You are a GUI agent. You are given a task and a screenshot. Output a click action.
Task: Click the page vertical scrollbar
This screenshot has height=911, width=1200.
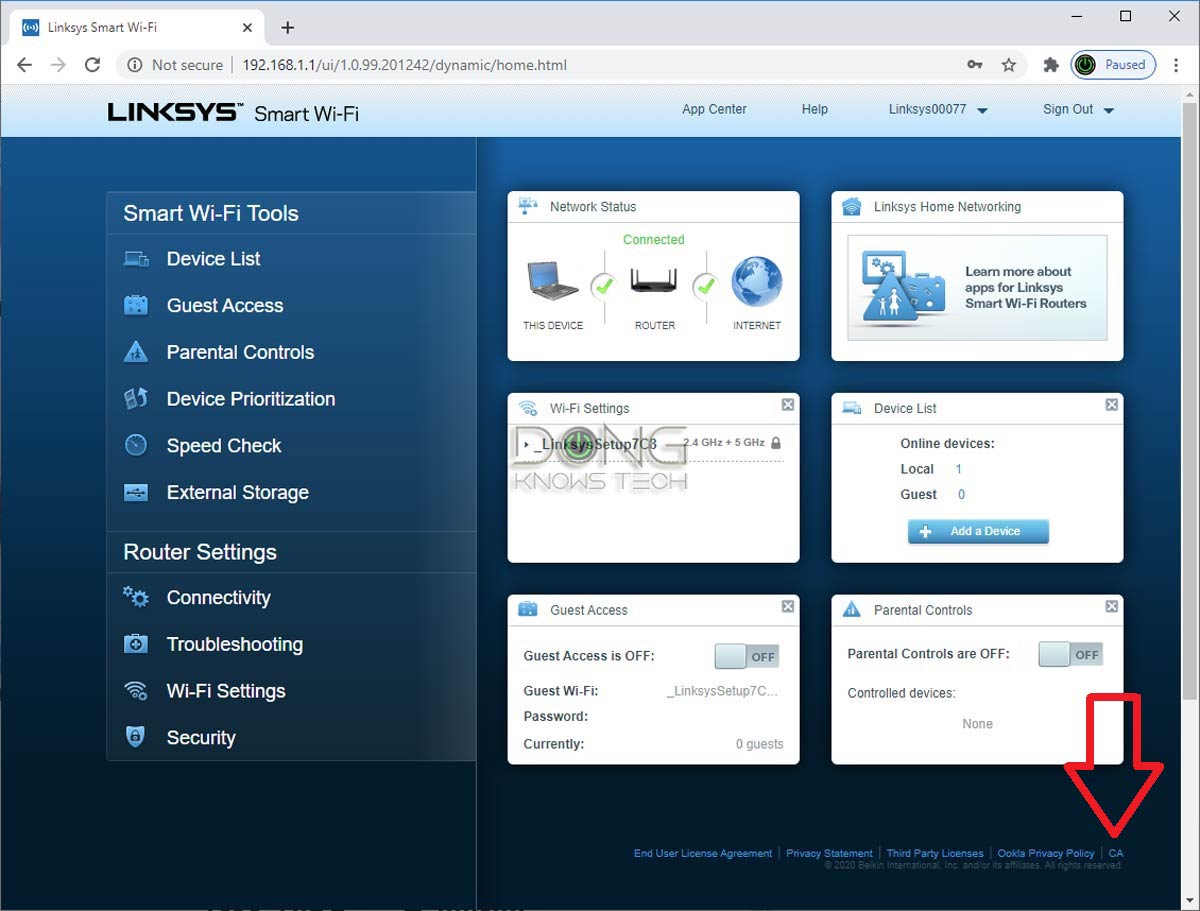1190,400
